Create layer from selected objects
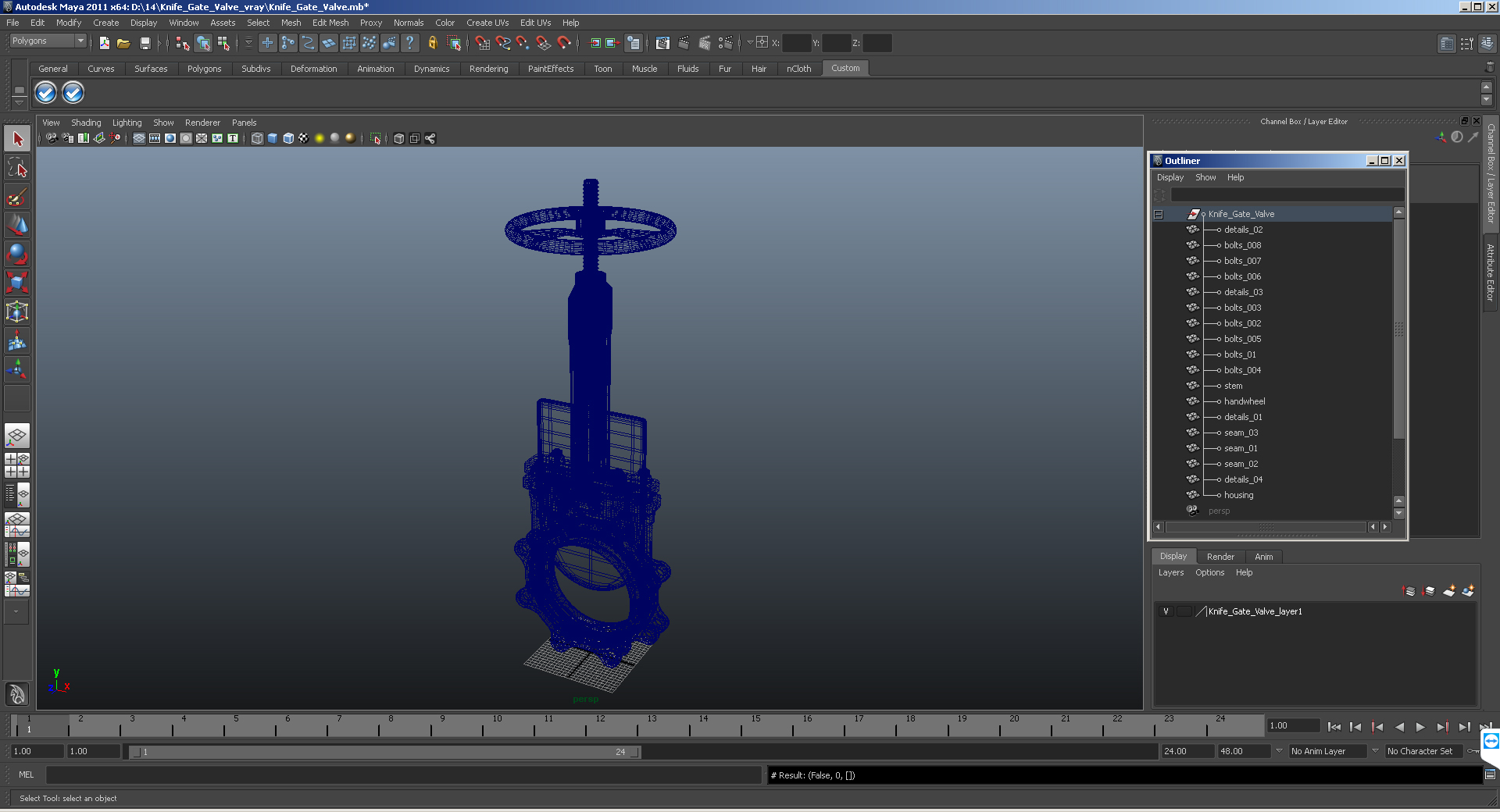Viewport: 1500px width, 812px height. point(1468,591)
